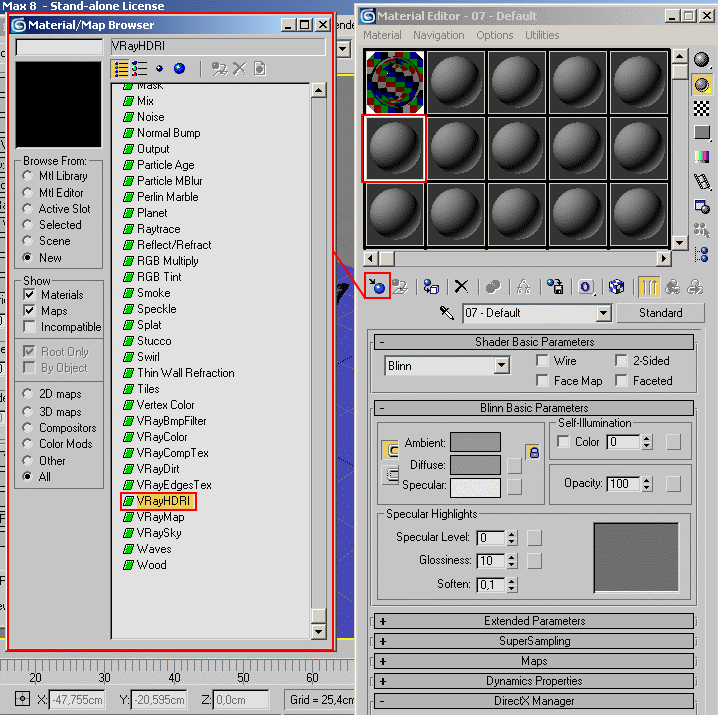
Task: Click the Make Preview film icon
Action: pos(702,181)
